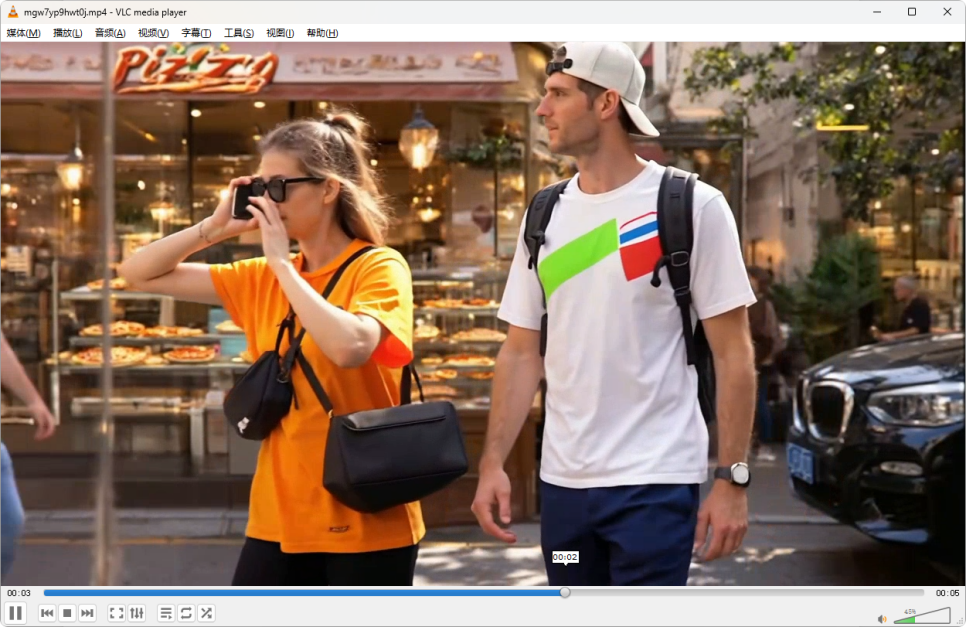Open the extended settings (effects) panel
This screenshot has width=966, height=627.
coord(137,613)
